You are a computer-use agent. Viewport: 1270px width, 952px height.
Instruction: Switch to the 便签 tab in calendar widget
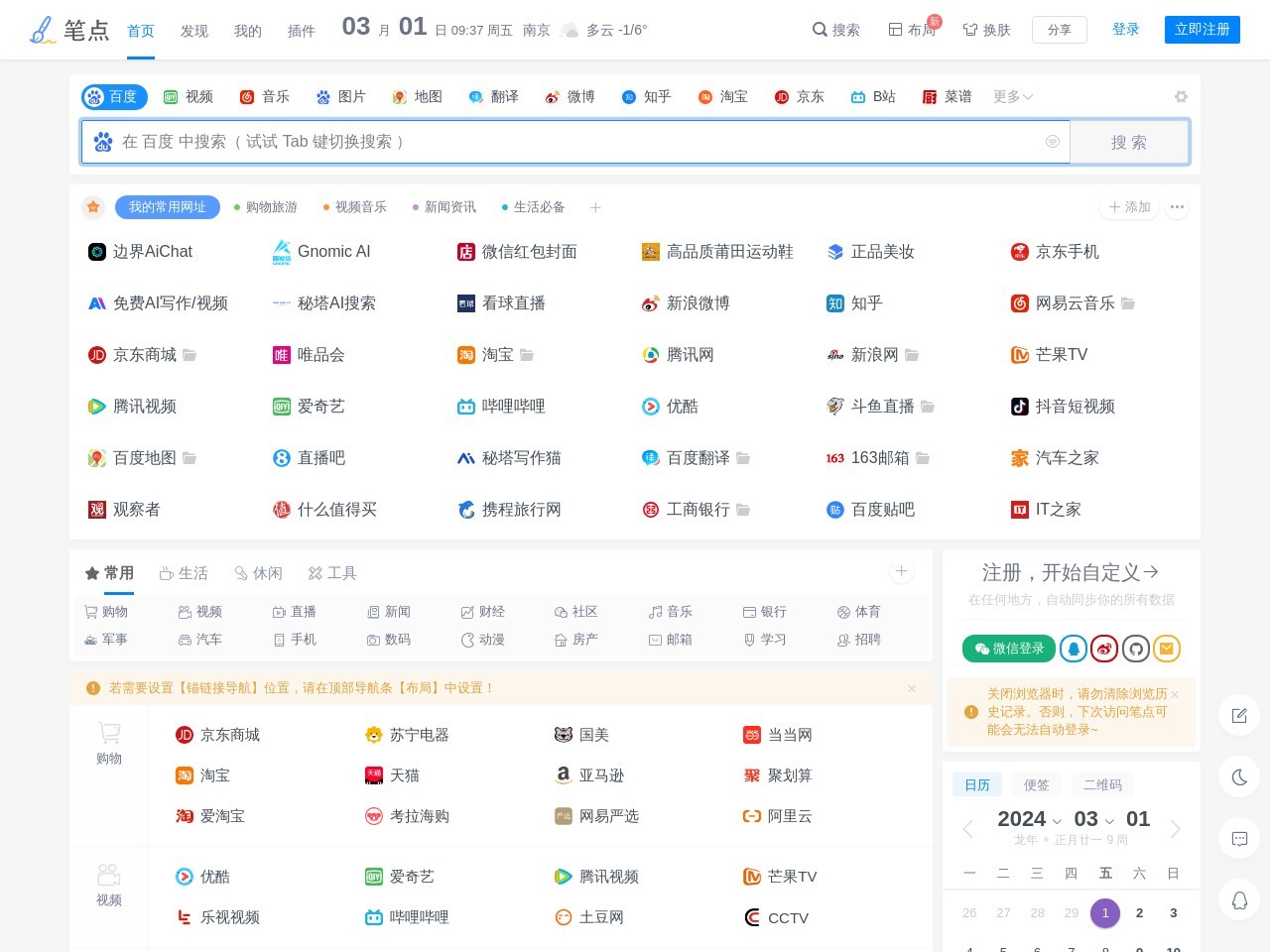pos(1036,784)
